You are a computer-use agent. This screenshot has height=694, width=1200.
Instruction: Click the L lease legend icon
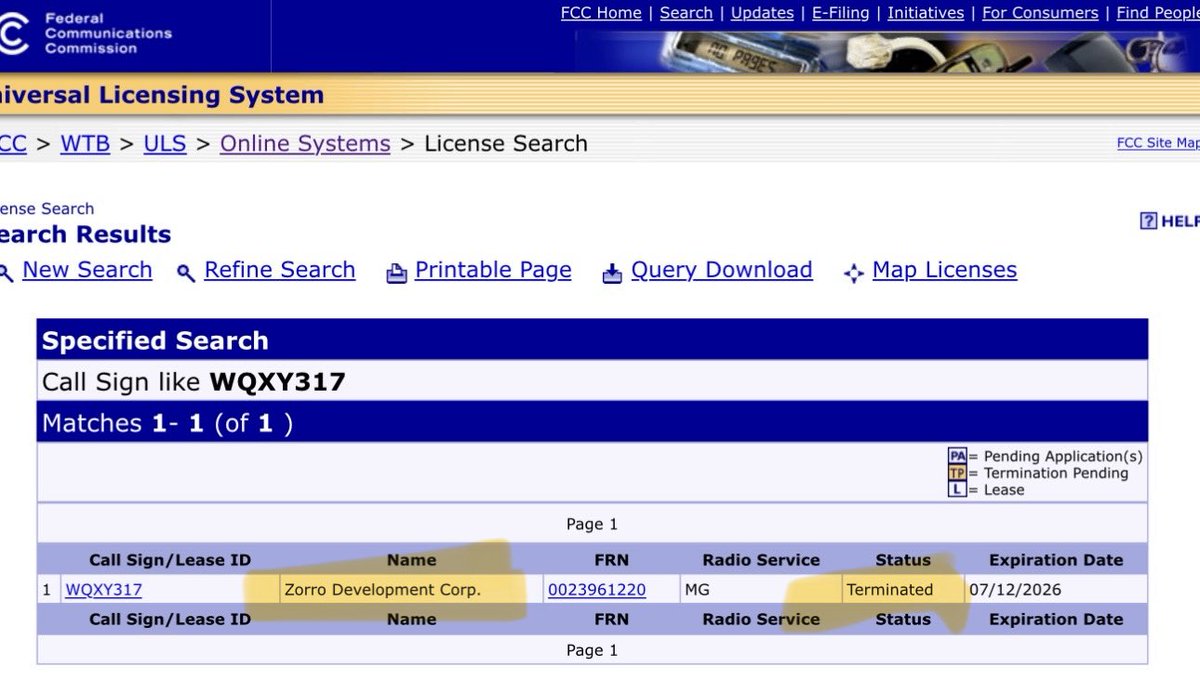(957, 490)
